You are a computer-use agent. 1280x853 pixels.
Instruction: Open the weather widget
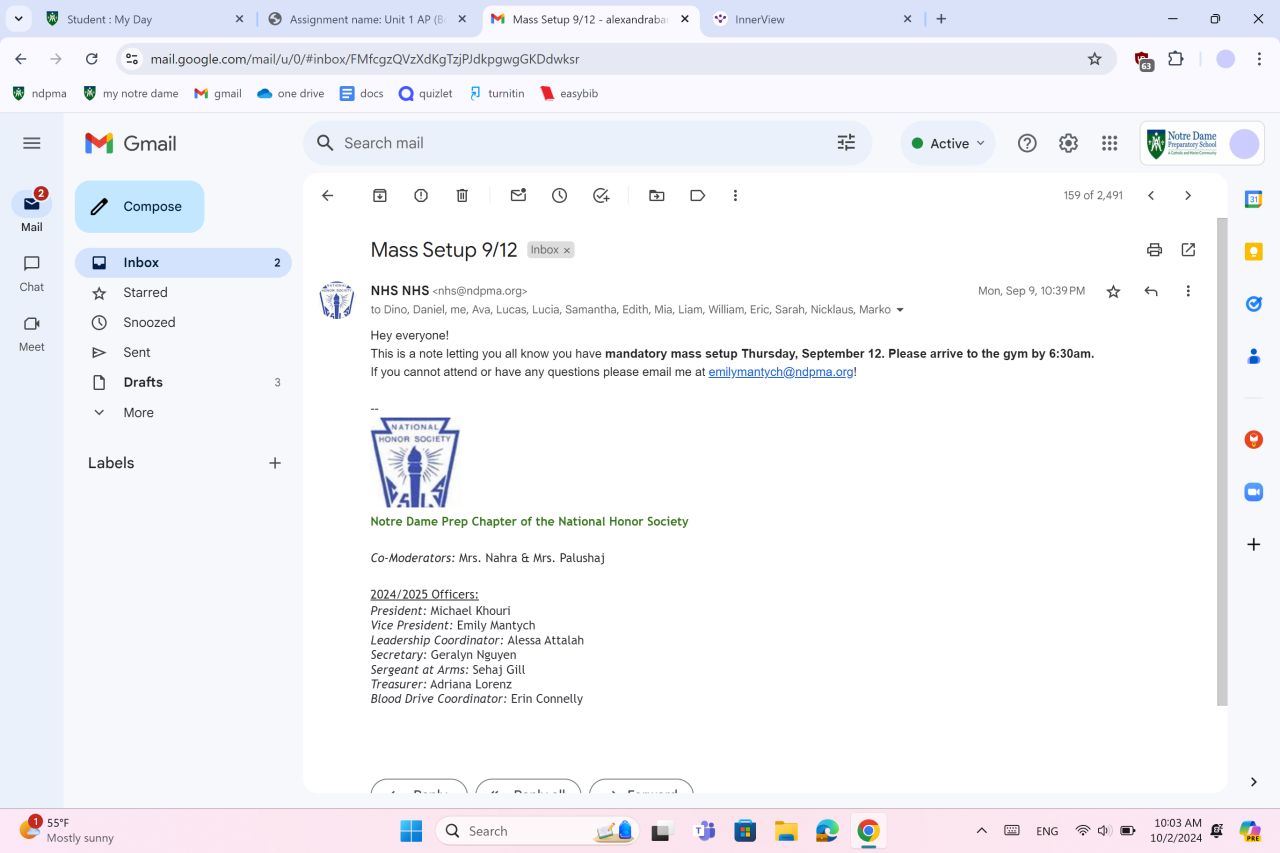point(67,830)
